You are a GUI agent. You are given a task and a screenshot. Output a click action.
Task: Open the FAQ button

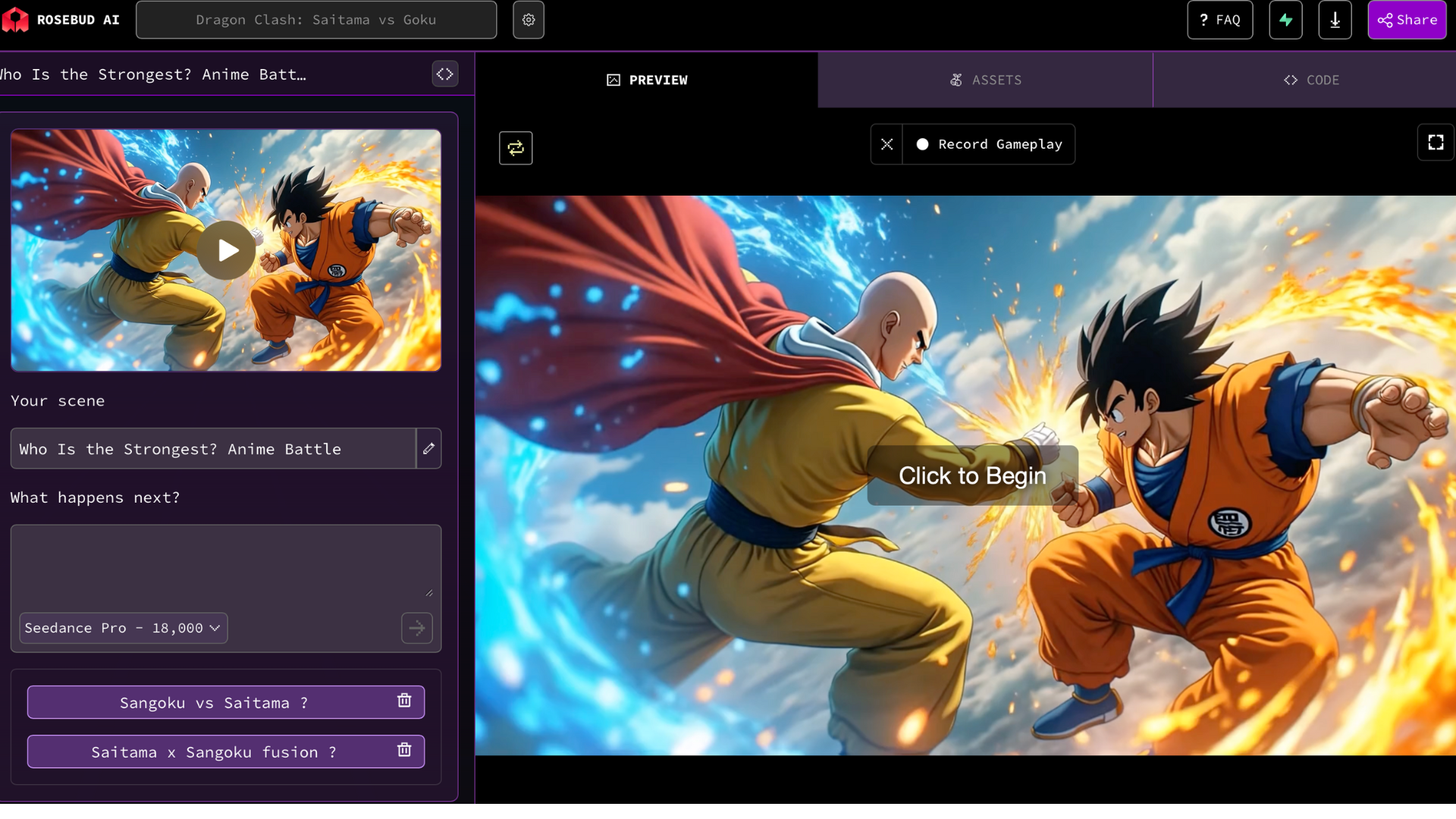coord(1219,20)
